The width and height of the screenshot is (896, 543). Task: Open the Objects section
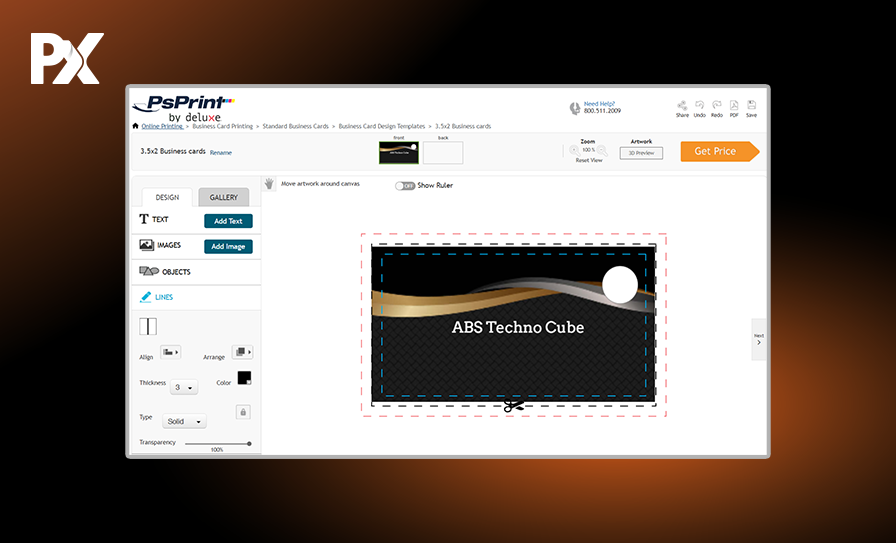pyautogui.click(x=175, y=272)
